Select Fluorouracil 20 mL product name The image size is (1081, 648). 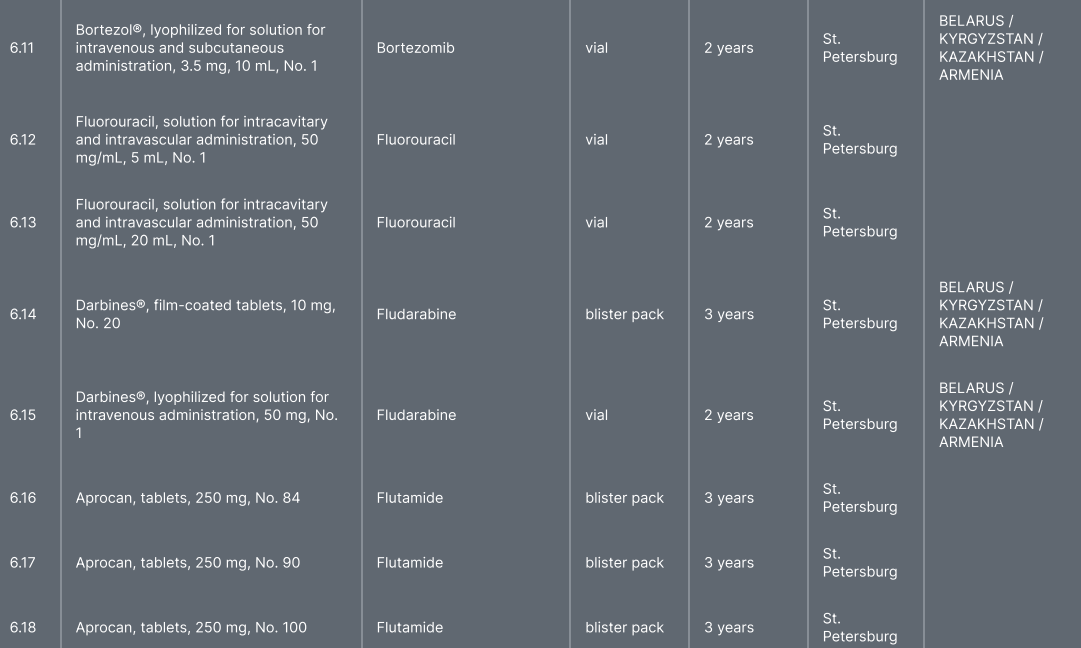pyautogui.click(x=201, y=223)
